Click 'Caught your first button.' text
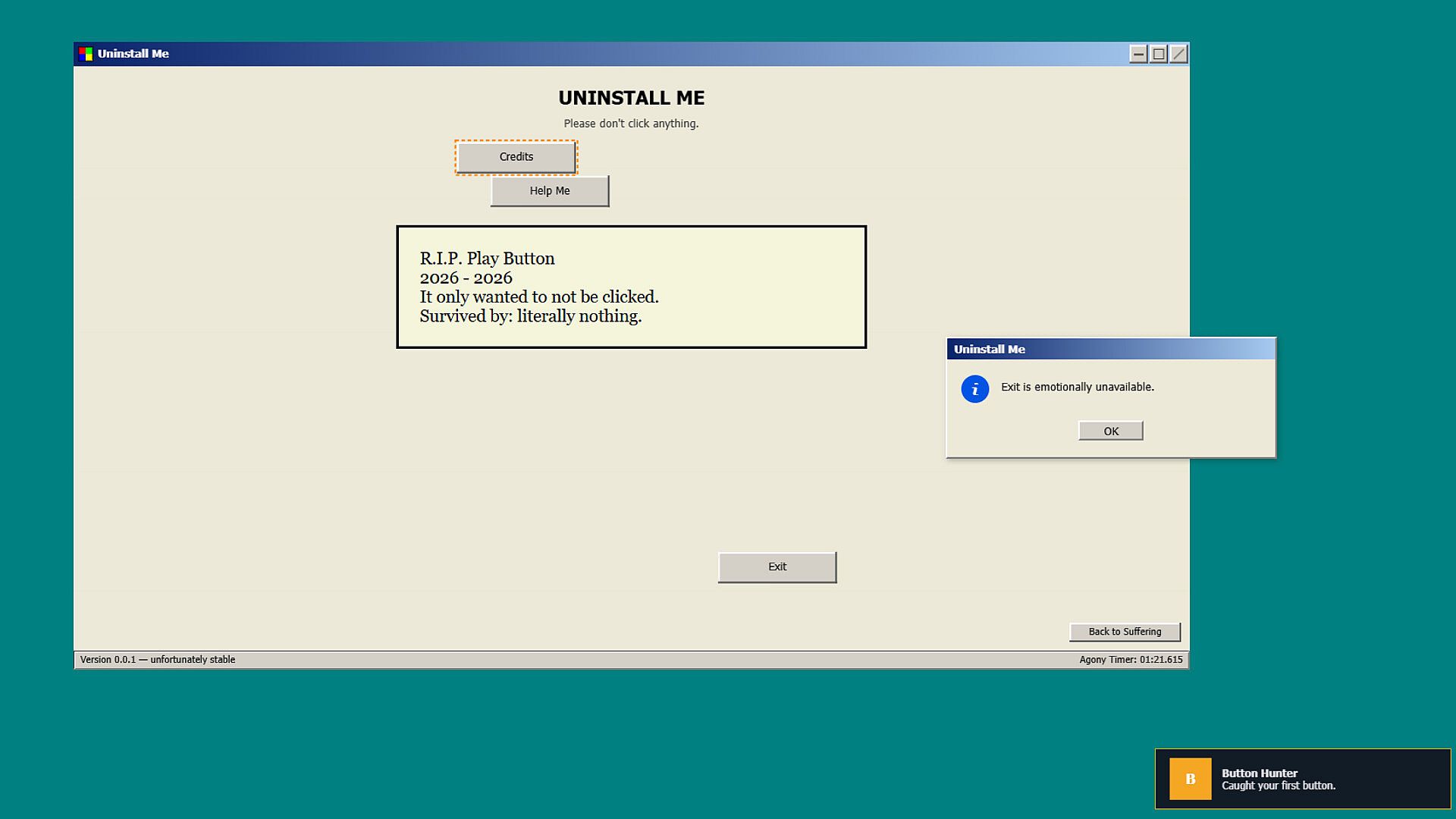The image size is (1456, 819). tap(1279, 786)
